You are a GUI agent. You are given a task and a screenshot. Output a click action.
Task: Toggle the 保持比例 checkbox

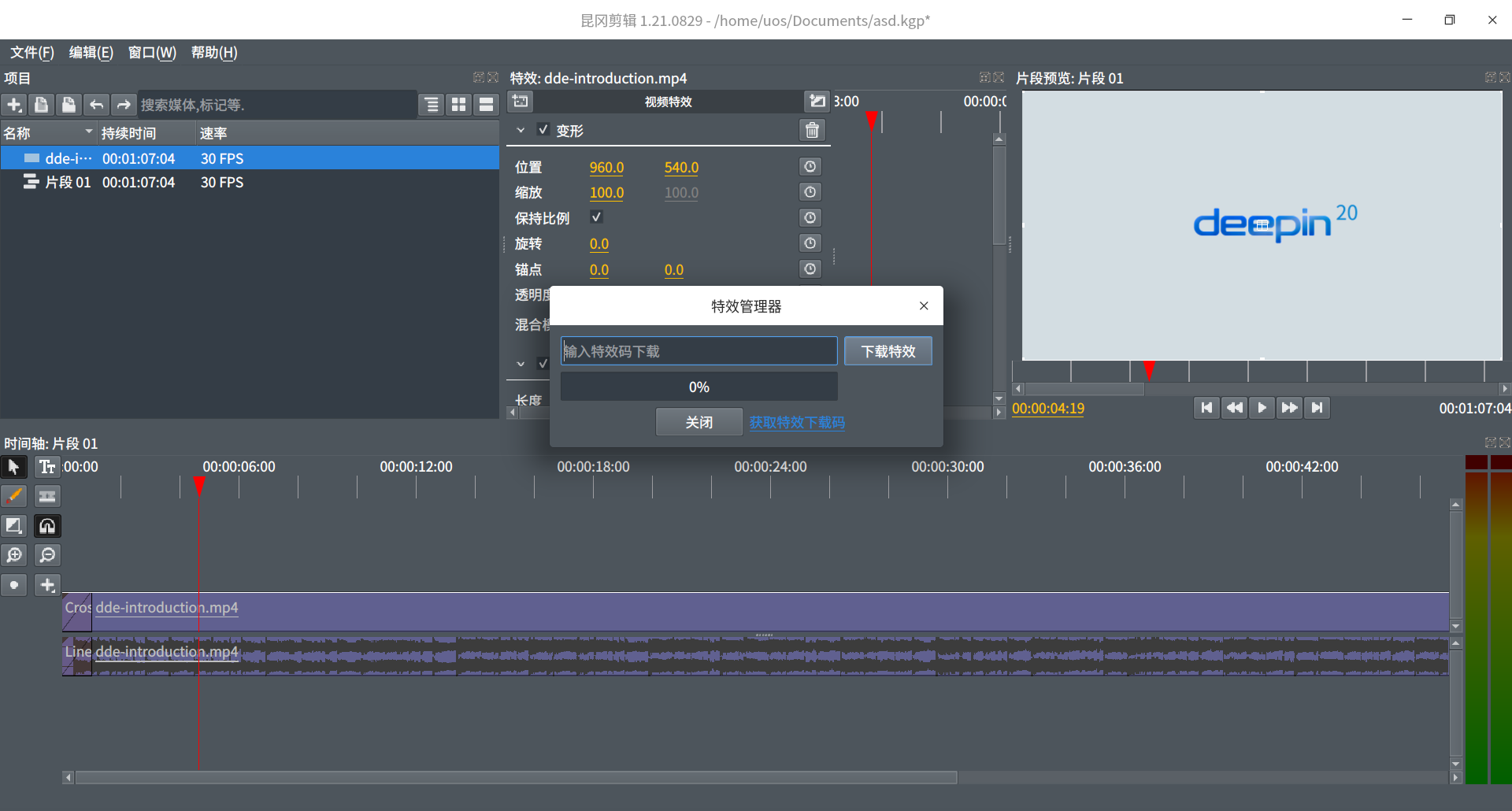point(596,217)
